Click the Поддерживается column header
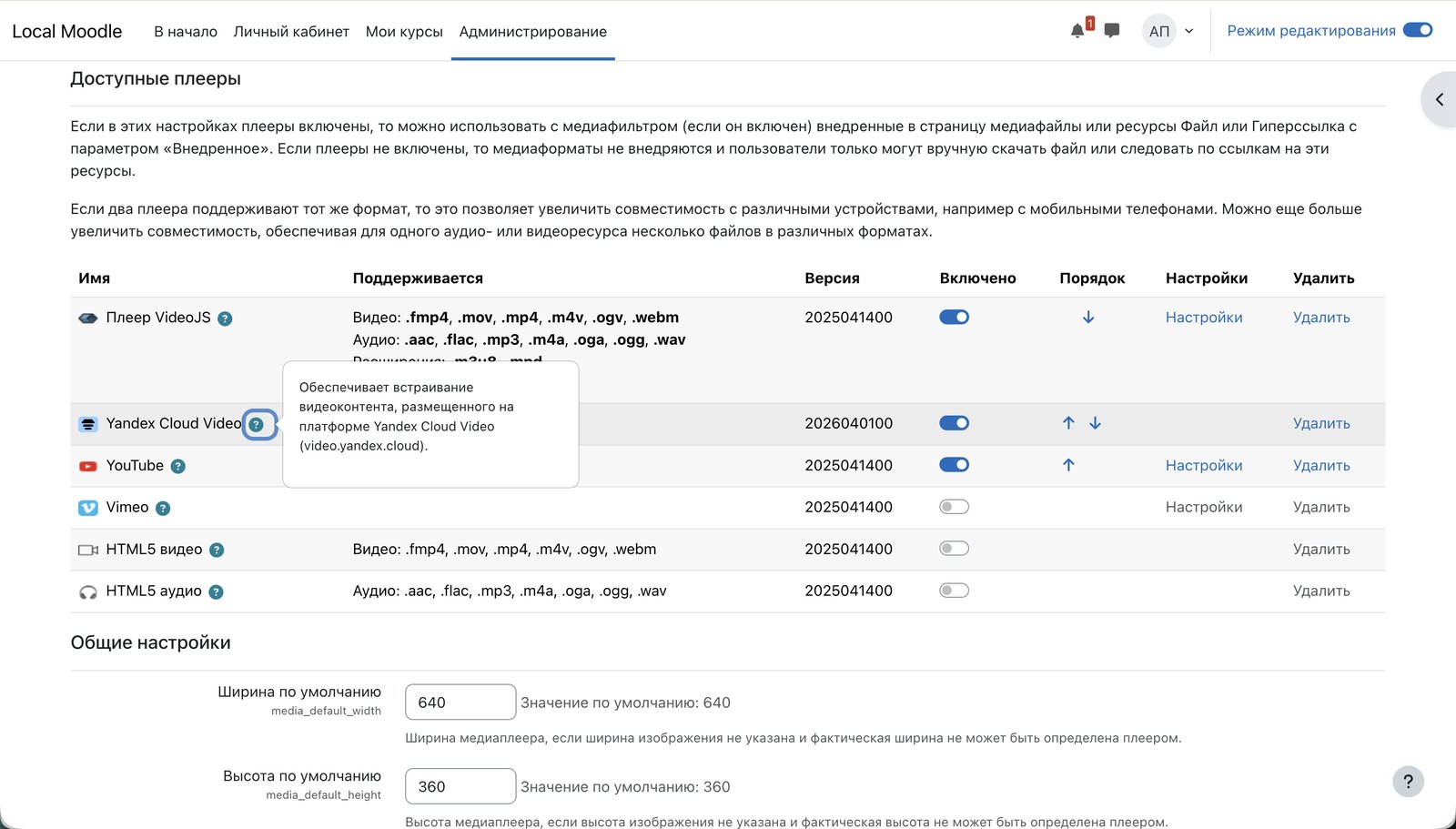 pyautogui.click(x=418, y=278)
